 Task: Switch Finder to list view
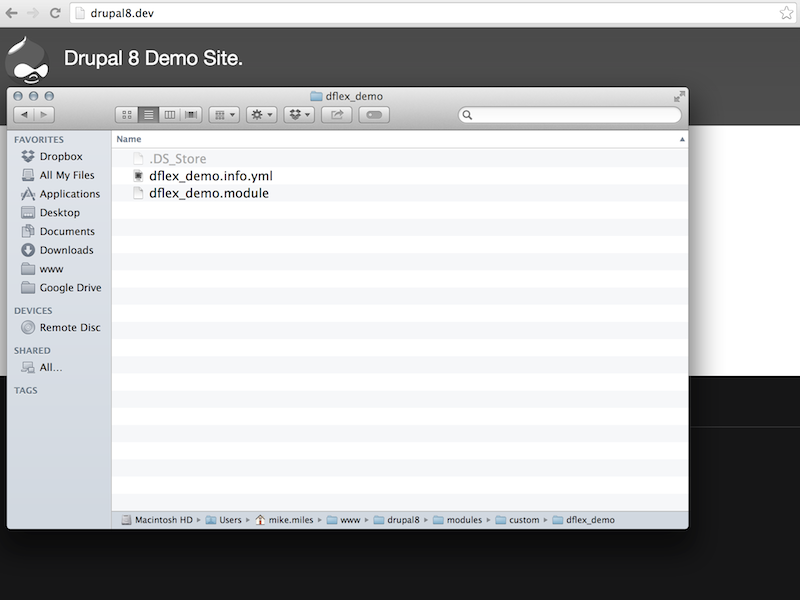tap(148, 115)
